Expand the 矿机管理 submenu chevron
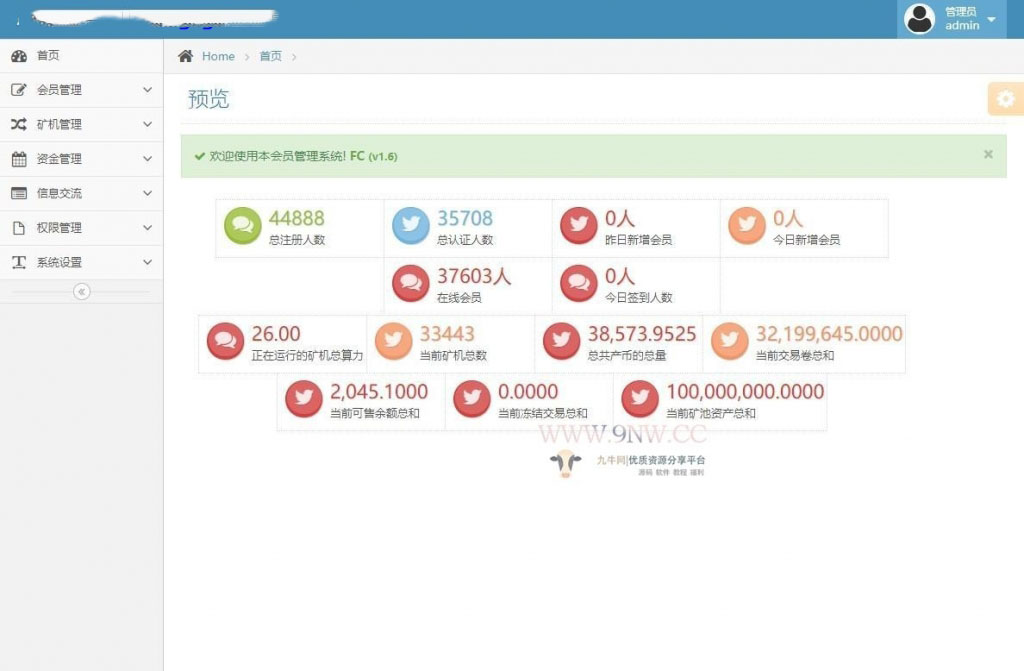 147,125
